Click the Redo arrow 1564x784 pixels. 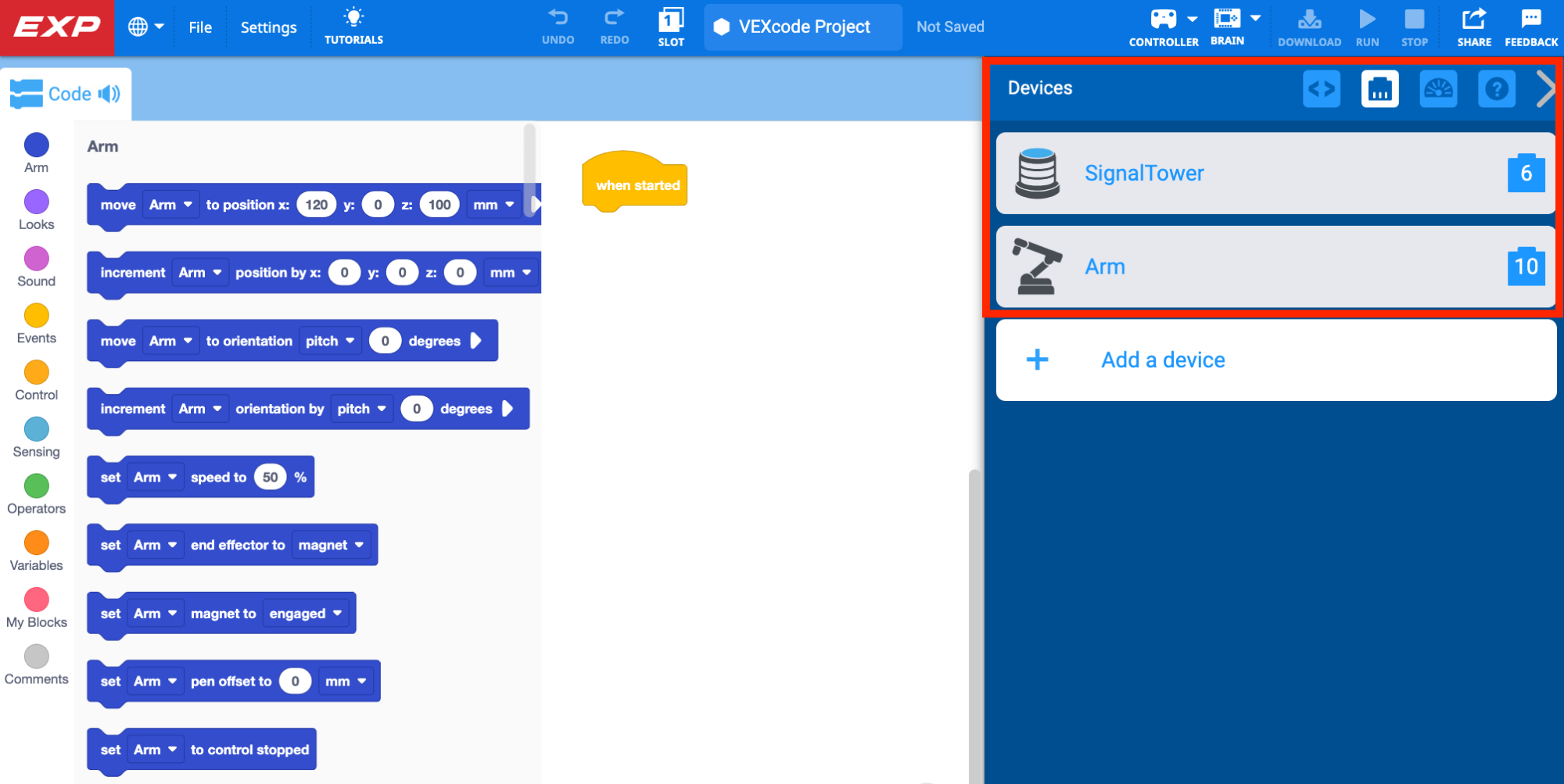point(615,27)
